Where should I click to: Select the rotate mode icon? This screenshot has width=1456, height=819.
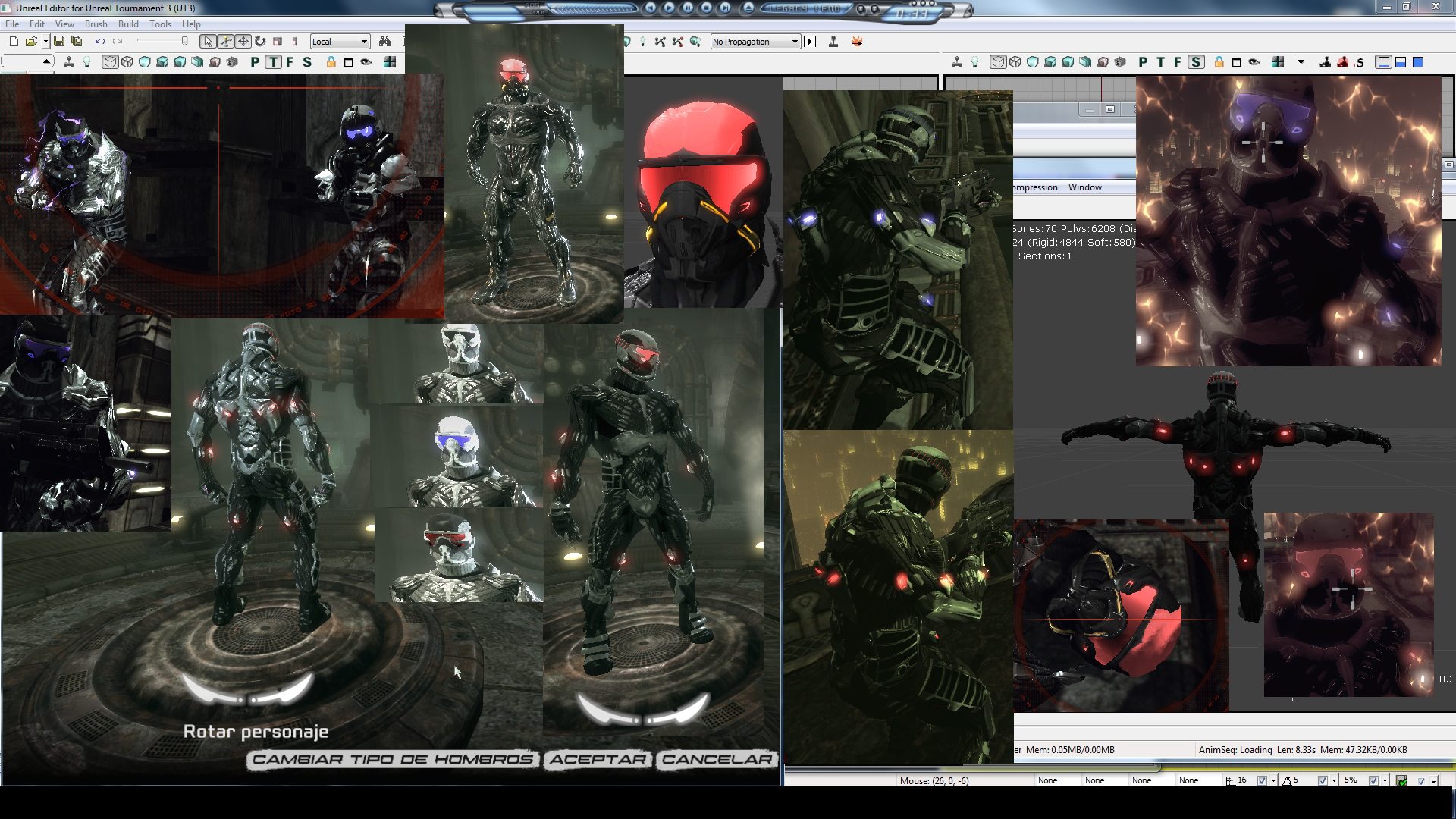pyautogui.click(x=260, y=42)
